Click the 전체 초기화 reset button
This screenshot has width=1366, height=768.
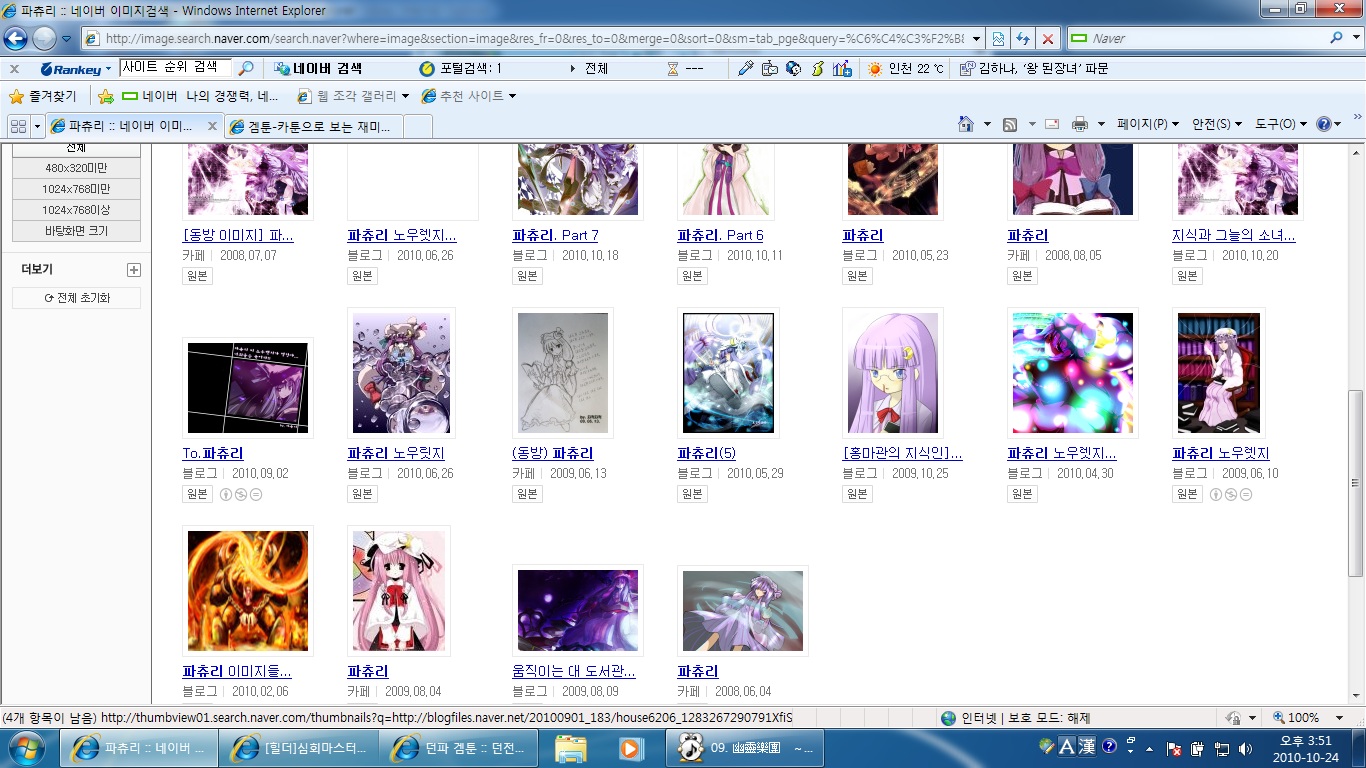77,298
